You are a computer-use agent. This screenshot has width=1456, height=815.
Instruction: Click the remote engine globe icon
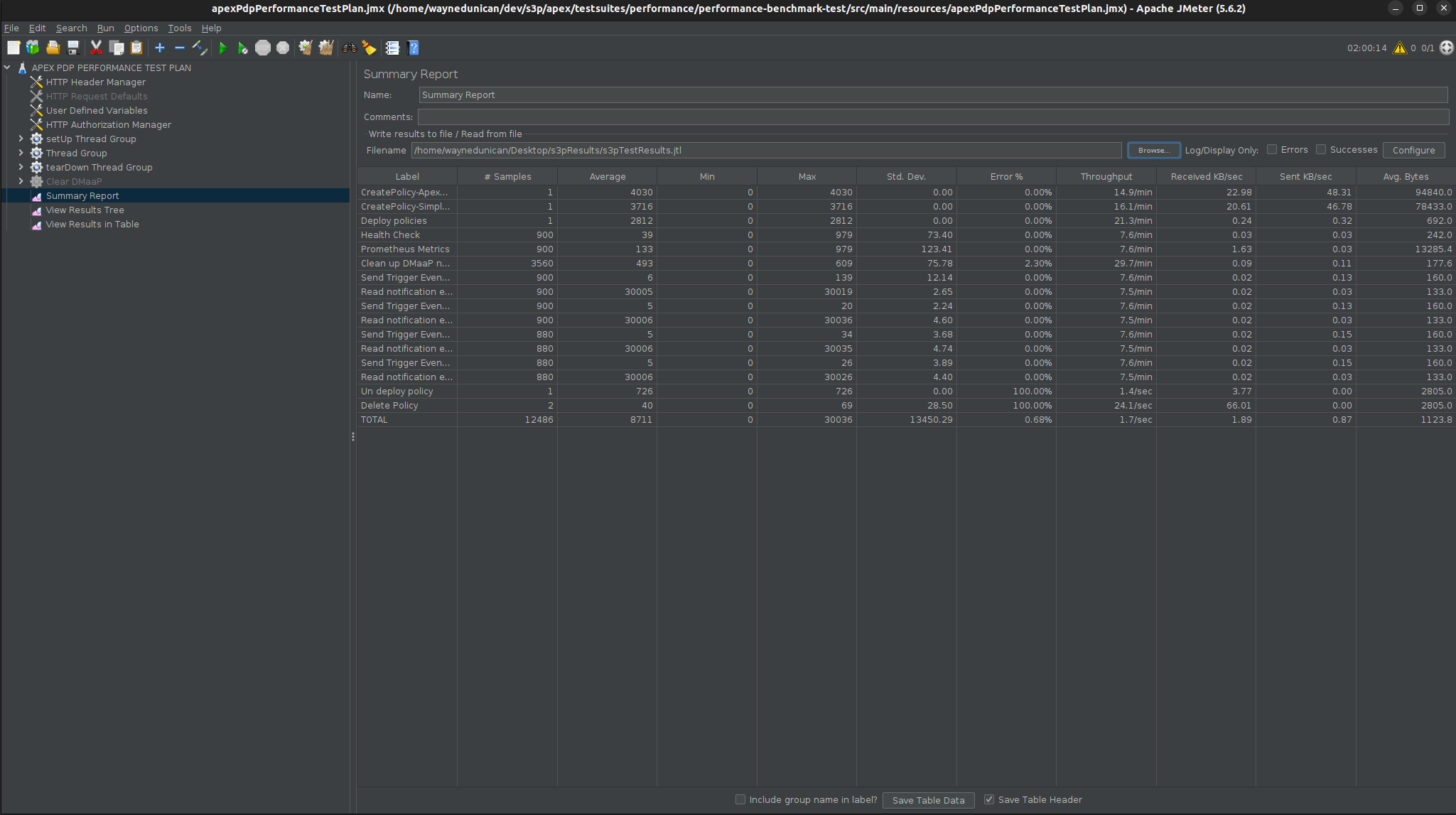(x=1447, y=48)
